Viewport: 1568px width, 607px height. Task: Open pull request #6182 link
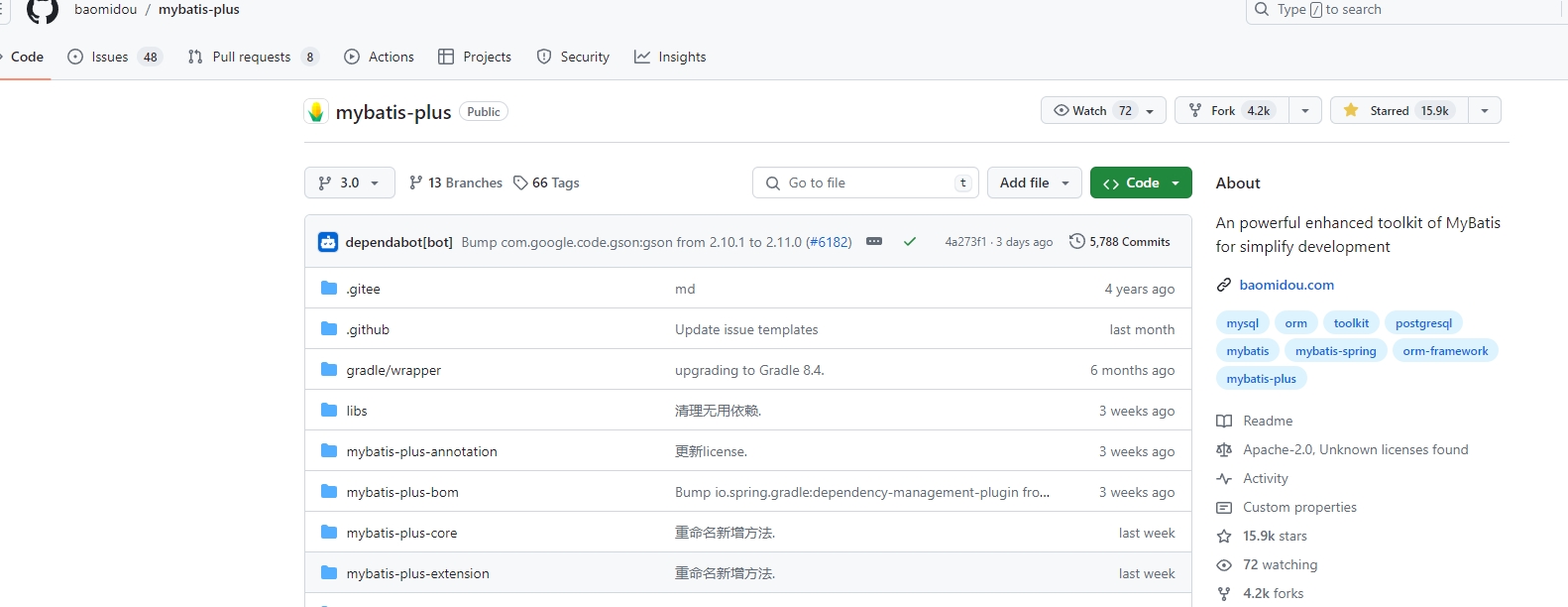click(829, 242)
